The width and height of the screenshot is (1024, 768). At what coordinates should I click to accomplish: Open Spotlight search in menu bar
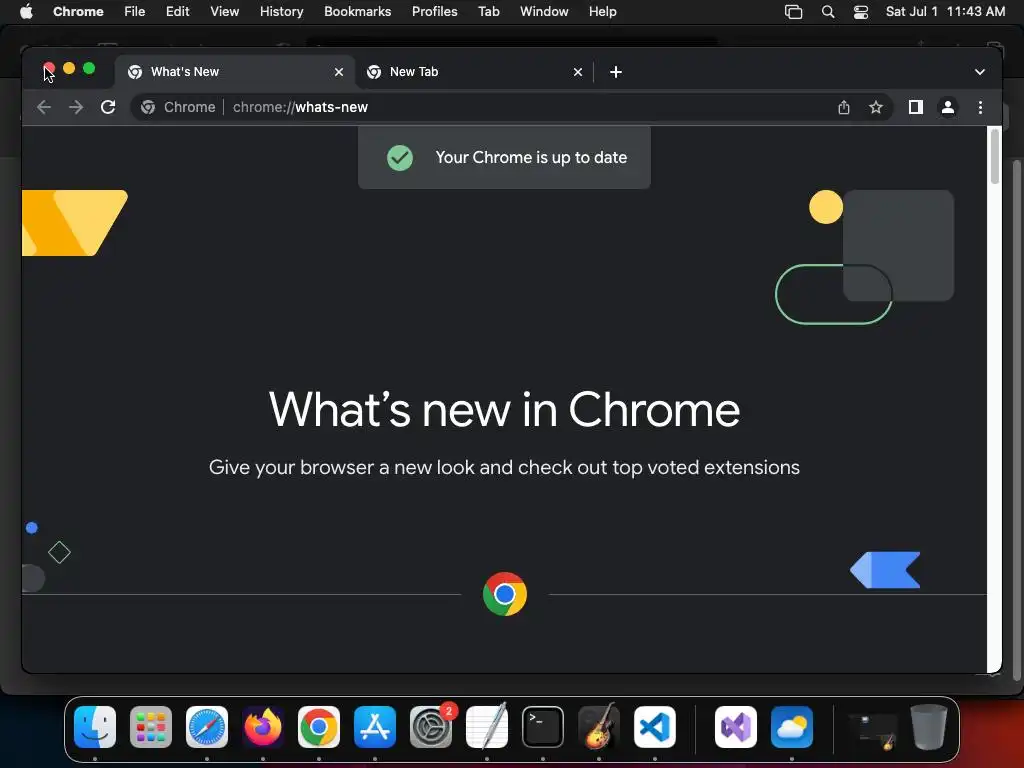pos(828,12)
